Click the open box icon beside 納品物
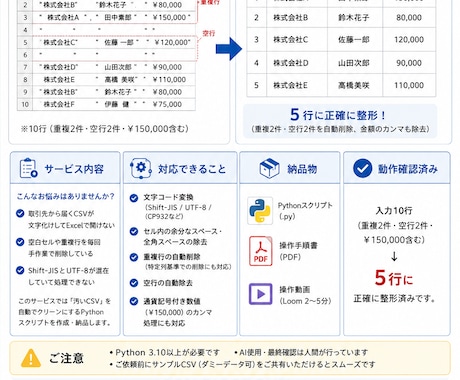The image size is (460, 380). [x=269, y=168]
